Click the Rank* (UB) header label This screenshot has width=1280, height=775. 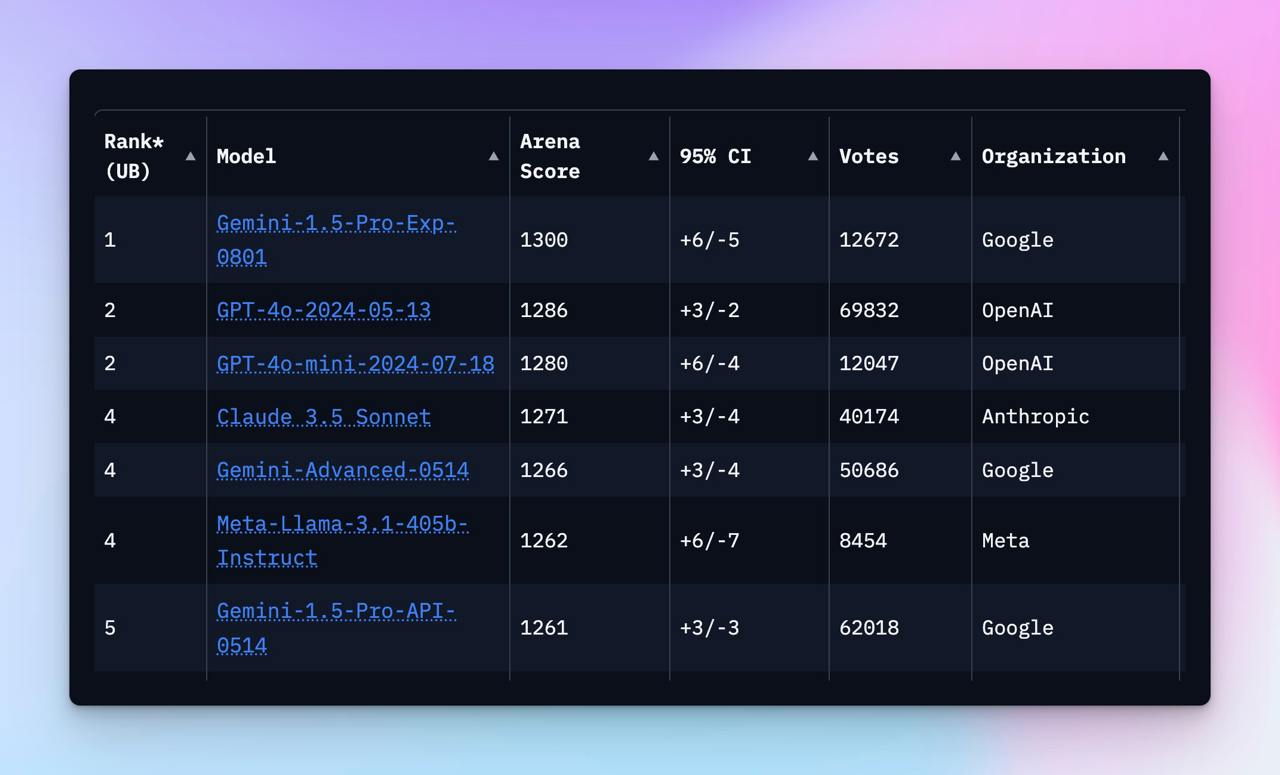click(134, 156)
